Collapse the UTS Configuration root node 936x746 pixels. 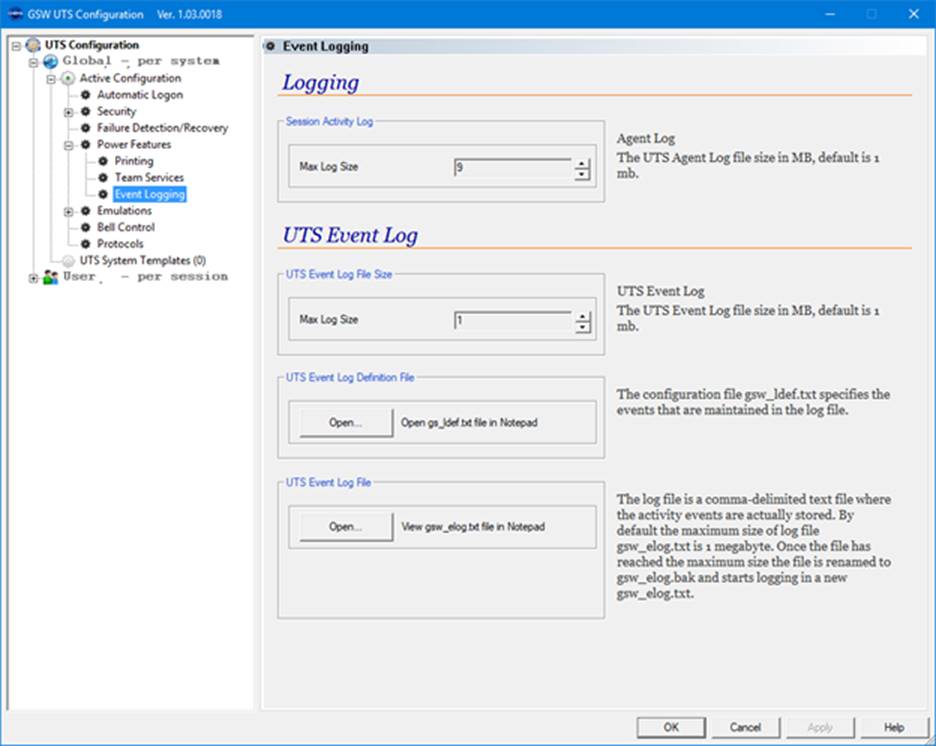(16, 45)
